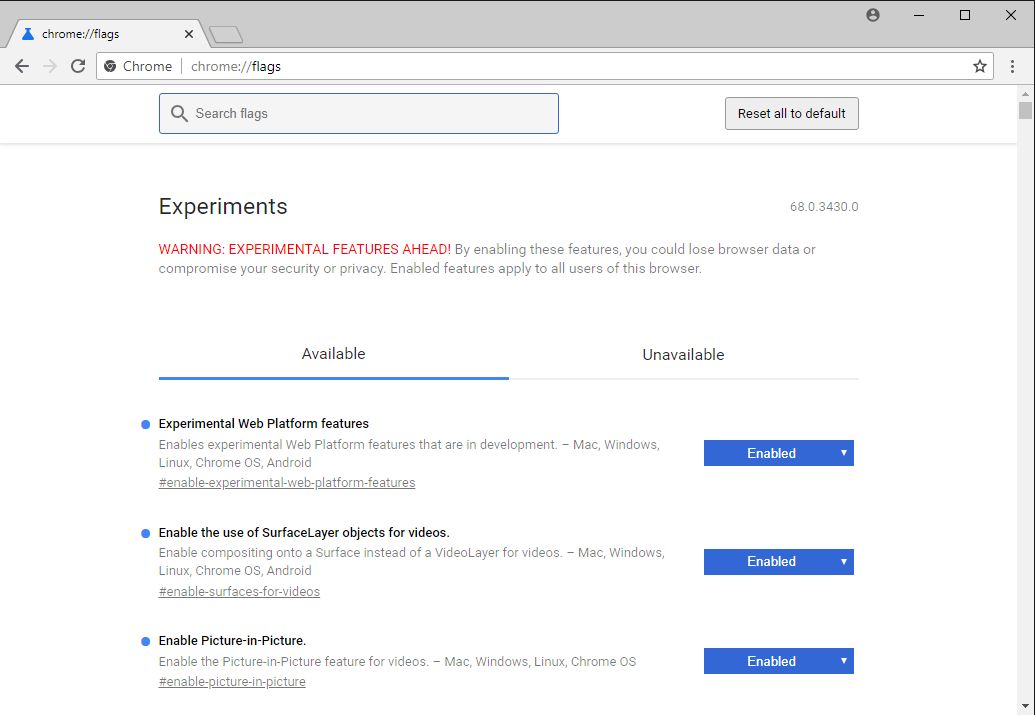Click the blue dot beside Enable Picture-in-Picture

coord(146,641)
